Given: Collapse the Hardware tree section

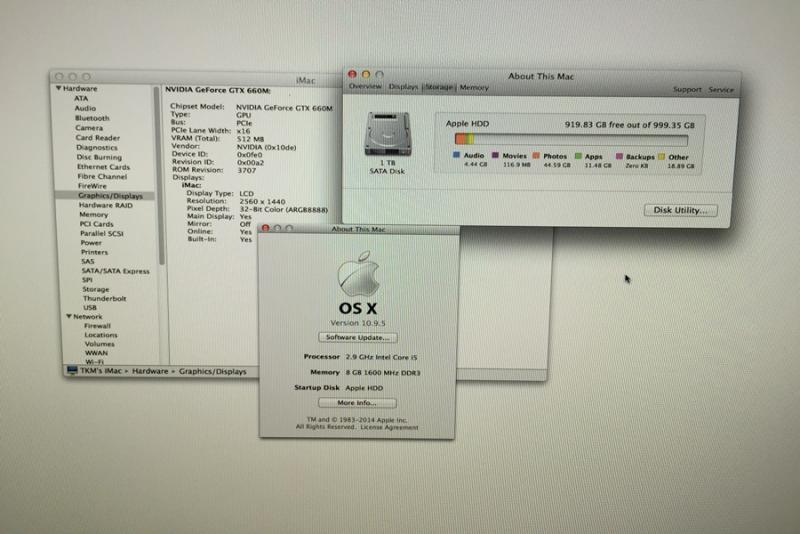Looking at the screenshot, I should 59,88.
